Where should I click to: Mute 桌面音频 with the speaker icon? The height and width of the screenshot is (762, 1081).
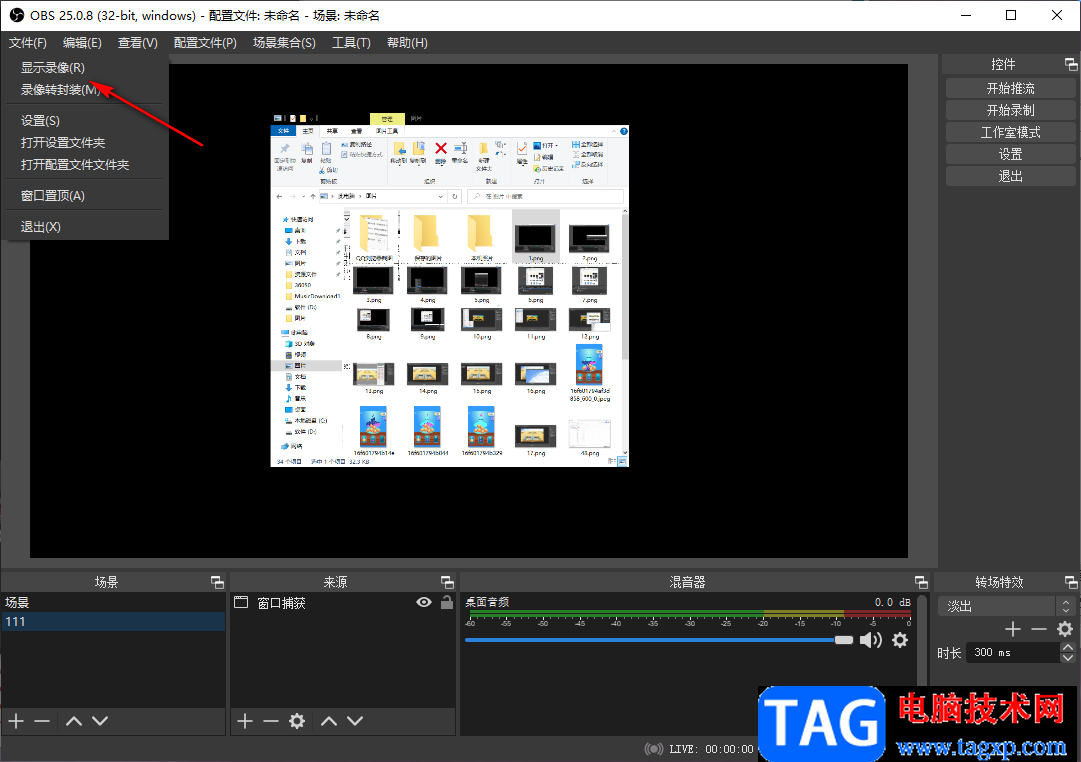pos(871,640)
